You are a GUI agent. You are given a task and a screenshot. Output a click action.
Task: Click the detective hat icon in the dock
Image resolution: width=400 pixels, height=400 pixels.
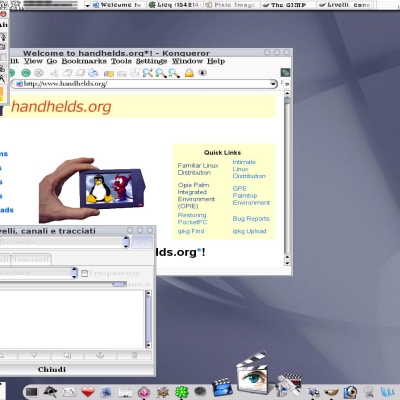click(50, 391)
